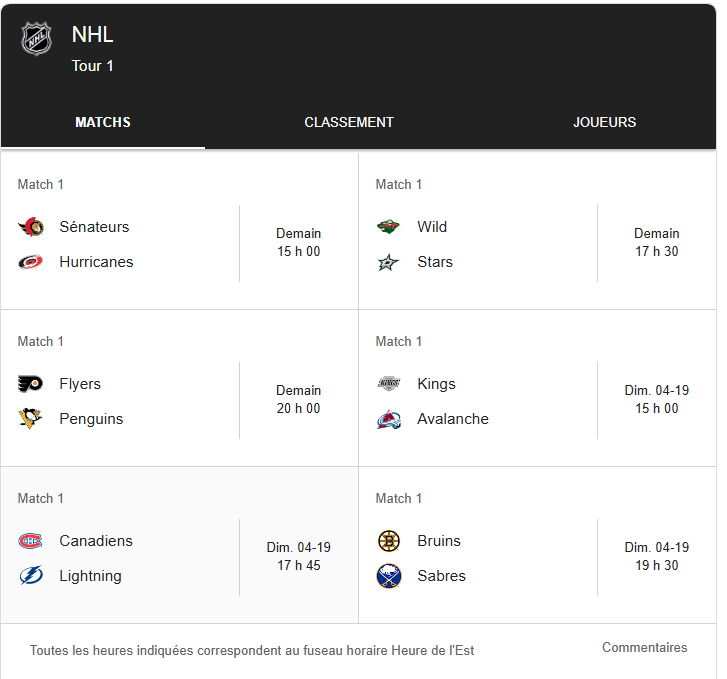Click the Canadiens team logo
This screenshot has height=679, width=727.
[31, 541]
